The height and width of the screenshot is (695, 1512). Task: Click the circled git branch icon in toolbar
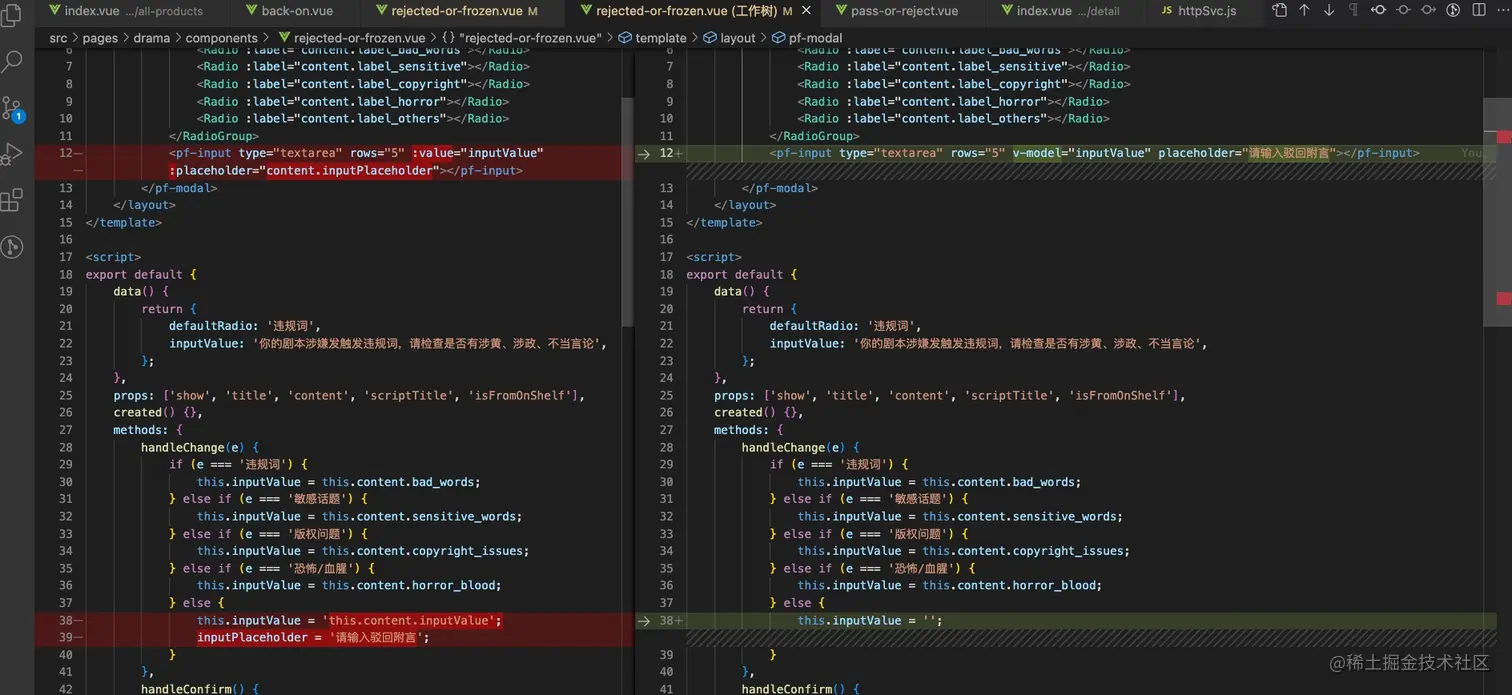coord(1453,10)
